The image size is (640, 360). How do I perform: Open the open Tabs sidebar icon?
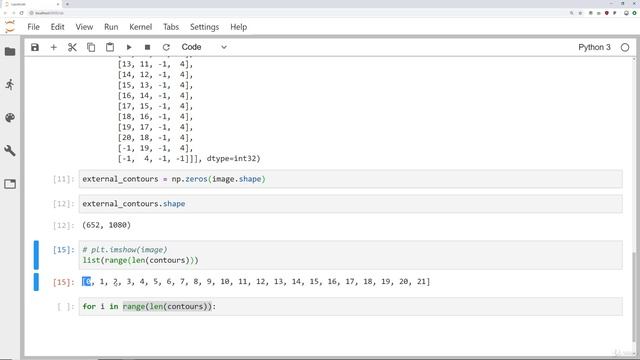10,184
